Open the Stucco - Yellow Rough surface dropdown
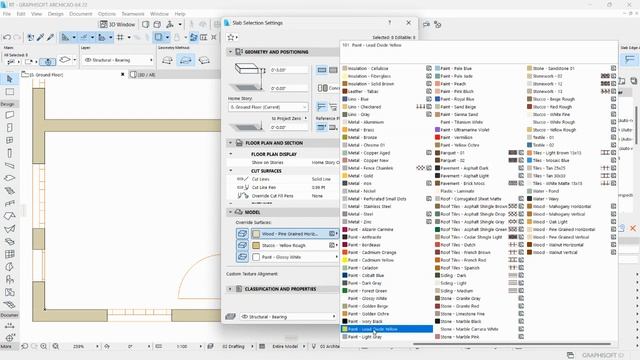 click(x=295, y=245)
